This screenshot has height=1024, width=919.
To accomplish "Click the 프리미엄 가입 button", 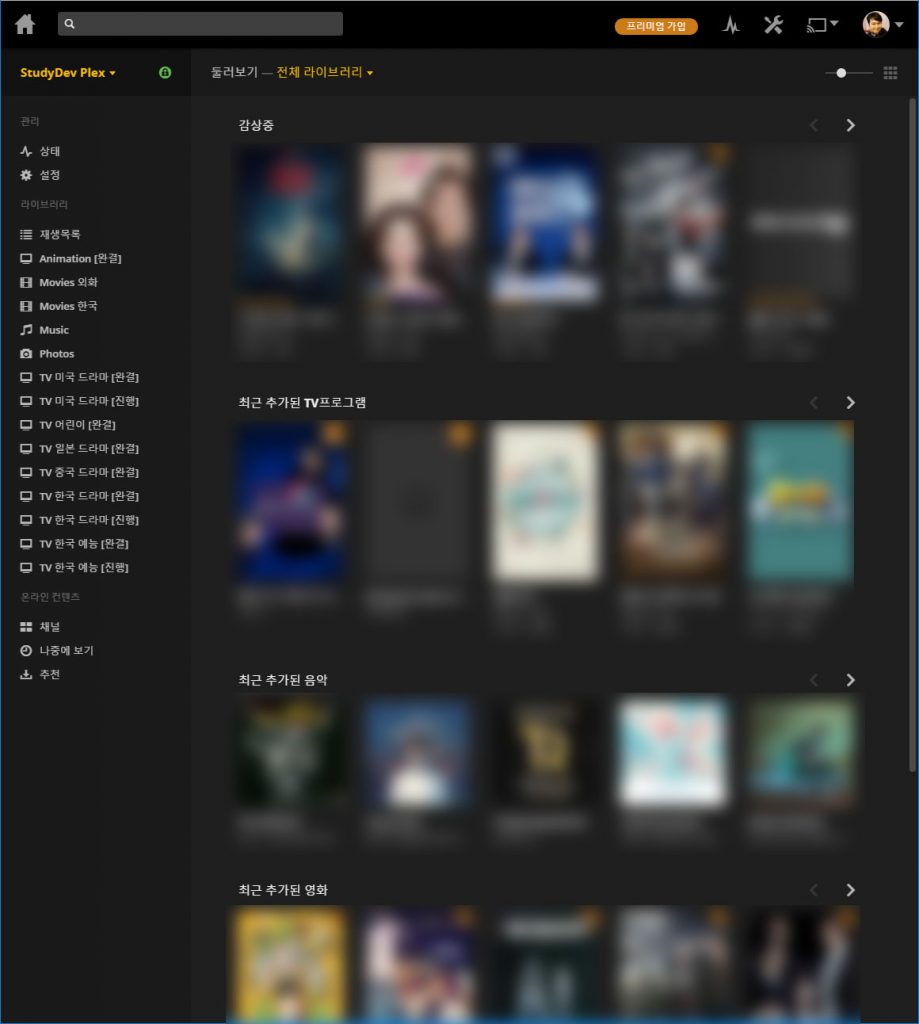I will (656, 26).
